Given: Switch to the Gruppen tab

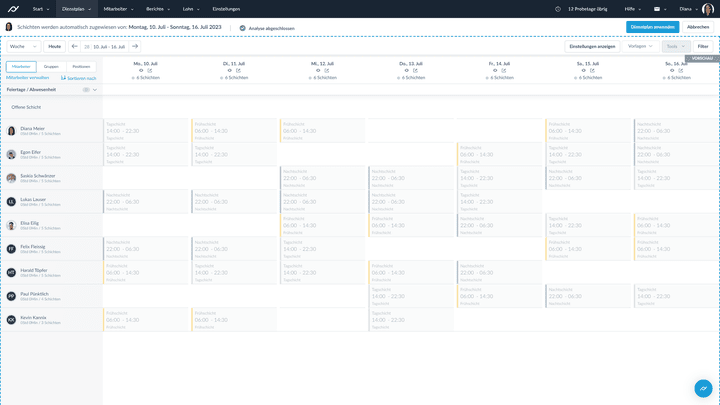Looking at the screenshot, I should point(51,66).
